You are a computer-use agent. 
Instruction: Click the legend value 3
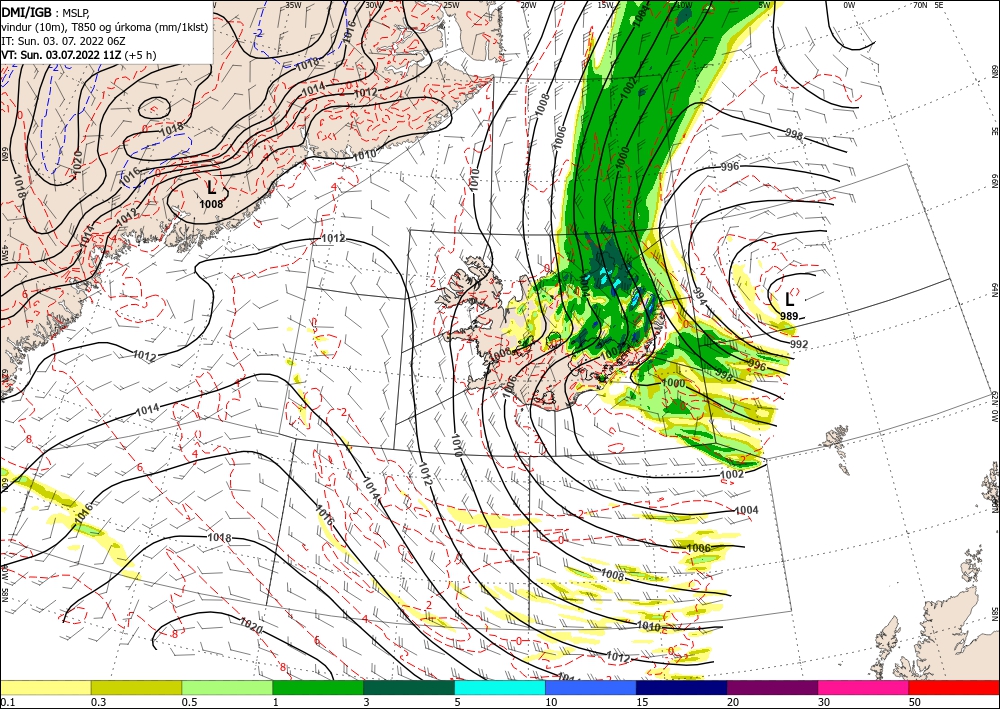click(x=367, y=702)
